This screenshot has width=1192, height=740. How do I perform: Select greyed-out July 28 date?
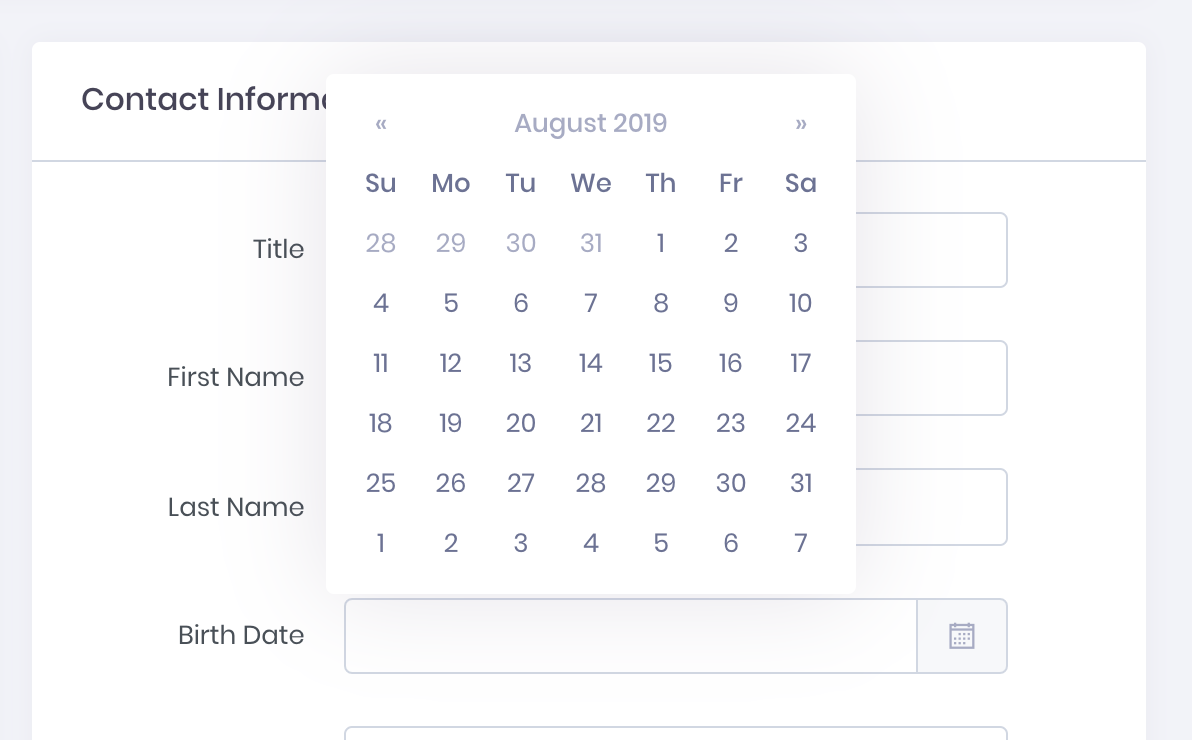(x=381, y=243)
